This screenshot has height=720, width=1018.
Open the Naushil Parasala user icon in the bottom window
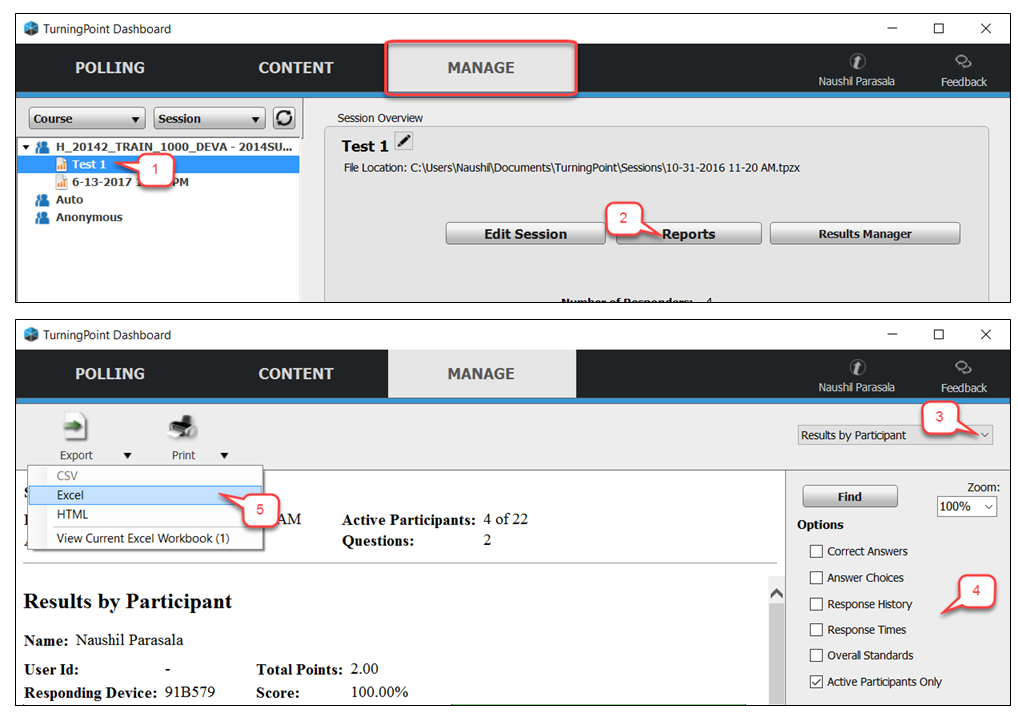tap(857, 367)
